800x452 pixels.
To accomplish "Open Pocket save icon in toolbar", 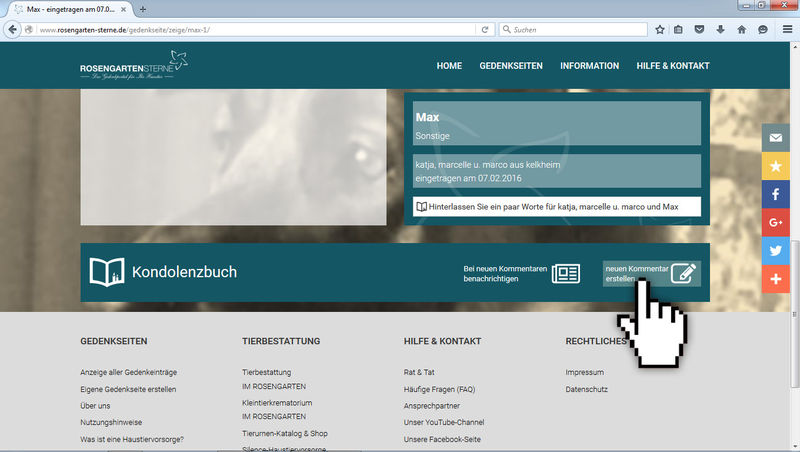I will (x=699, y=30).
